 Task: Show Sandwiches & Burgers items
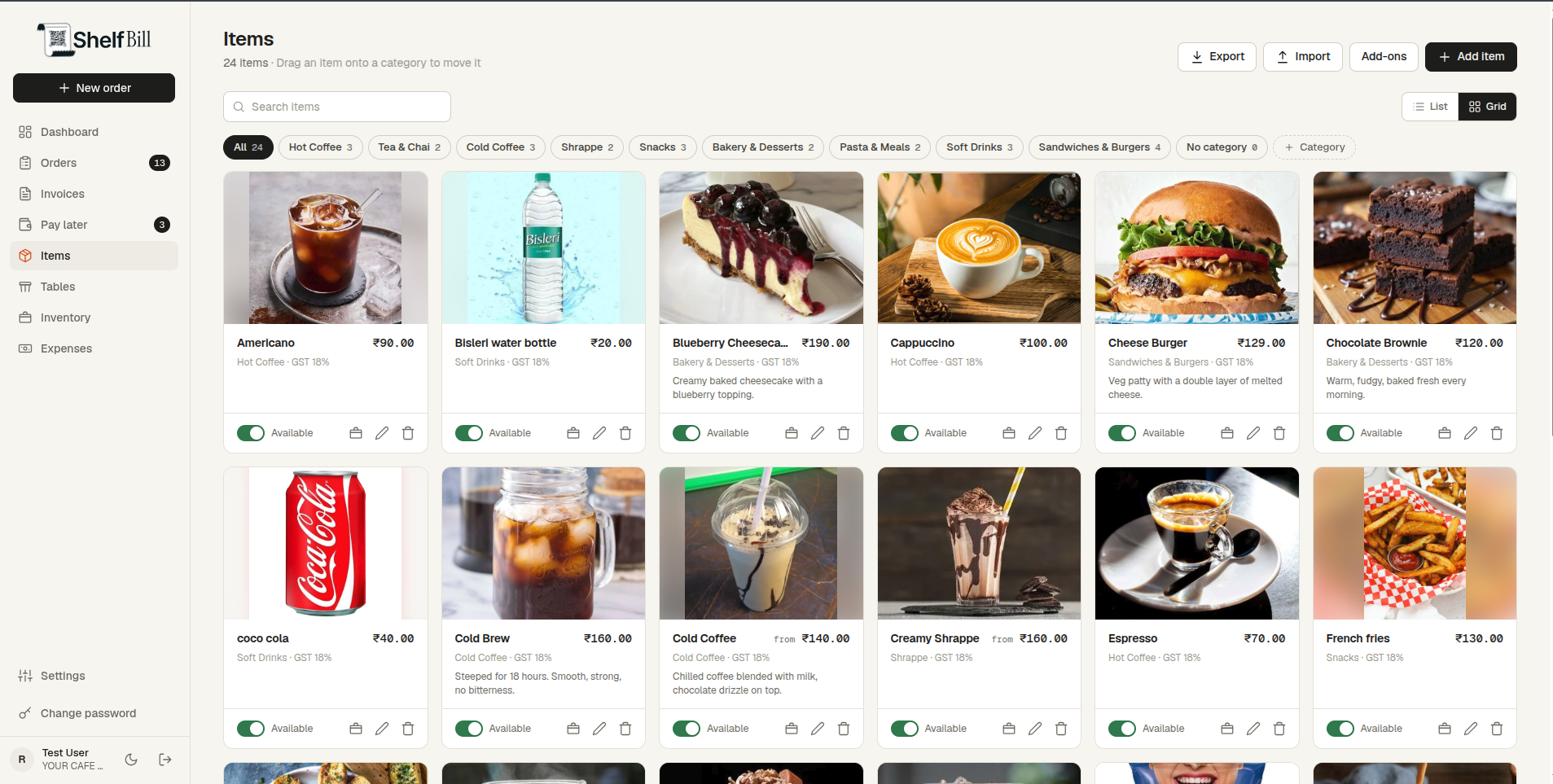[1099, 147]
